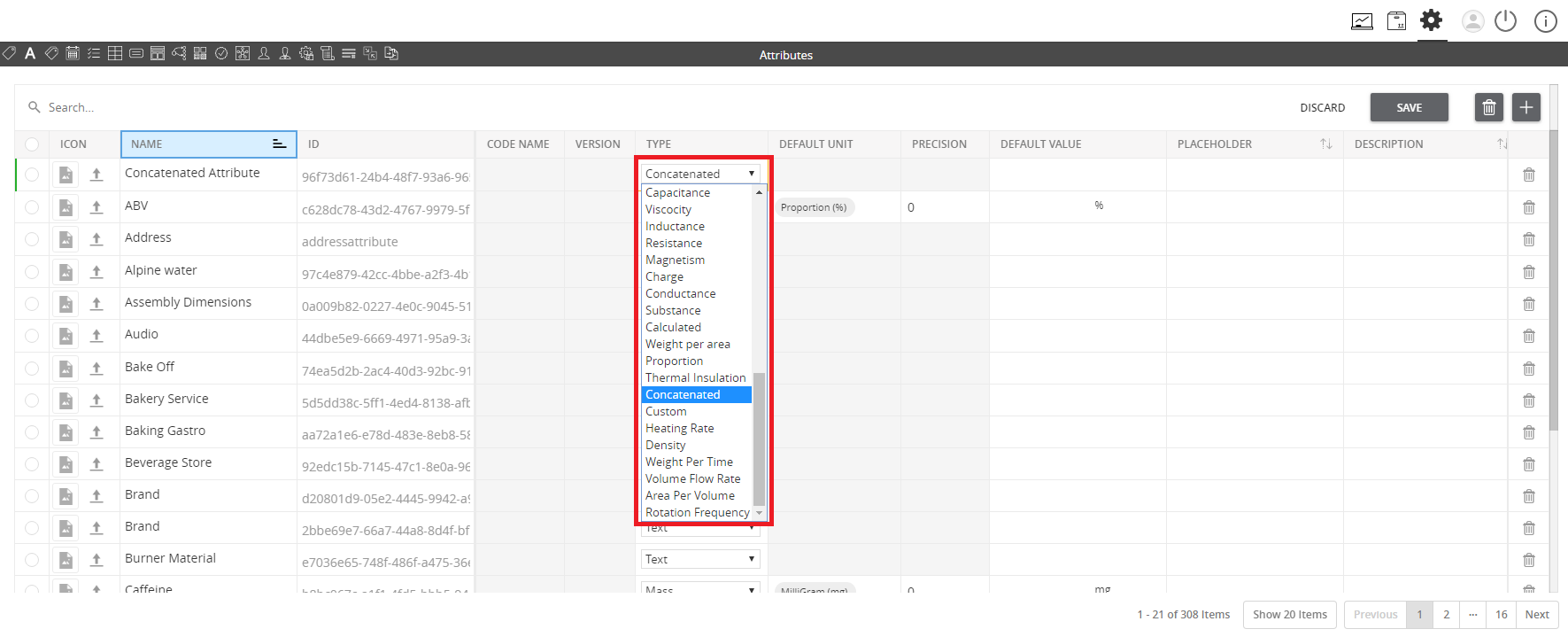The width and height of the screenshot is (1568, 637).
Task: Click the Proportion (%) default unit chip
Action: pos(814,207)
